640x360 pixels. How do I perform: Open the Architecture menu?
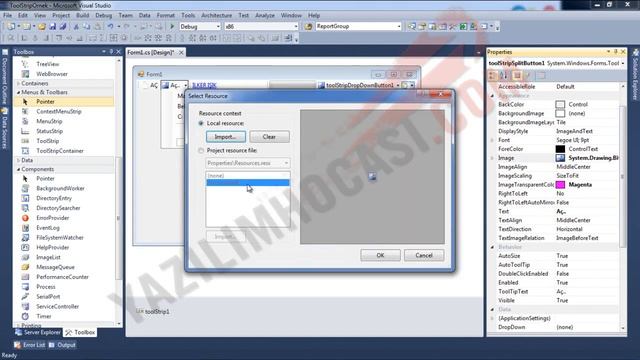click(216, 15)
